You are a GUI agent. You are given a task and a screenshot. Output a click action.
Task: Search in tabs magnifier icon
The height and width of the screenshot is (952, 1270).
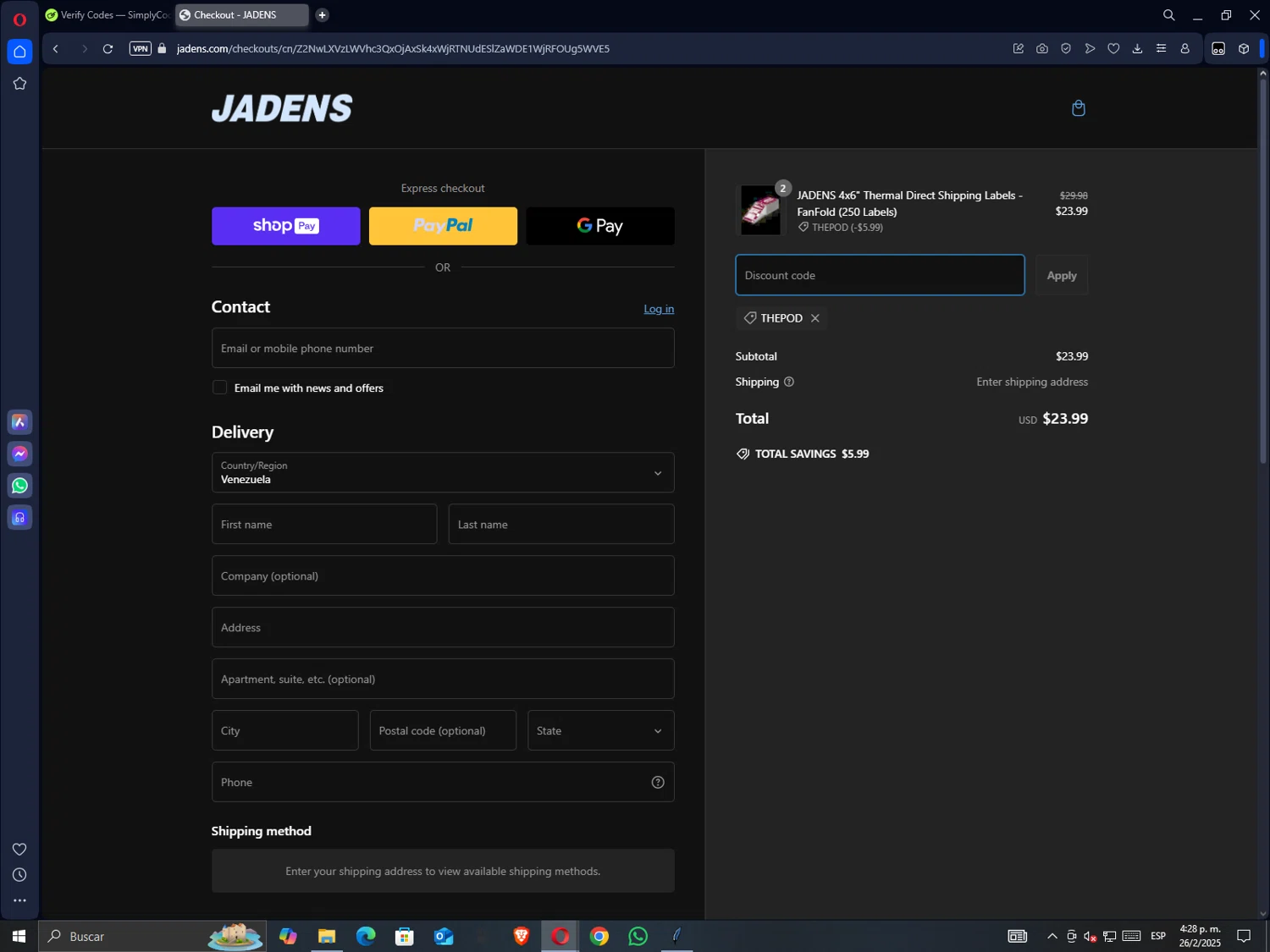tap(1168, 15)
